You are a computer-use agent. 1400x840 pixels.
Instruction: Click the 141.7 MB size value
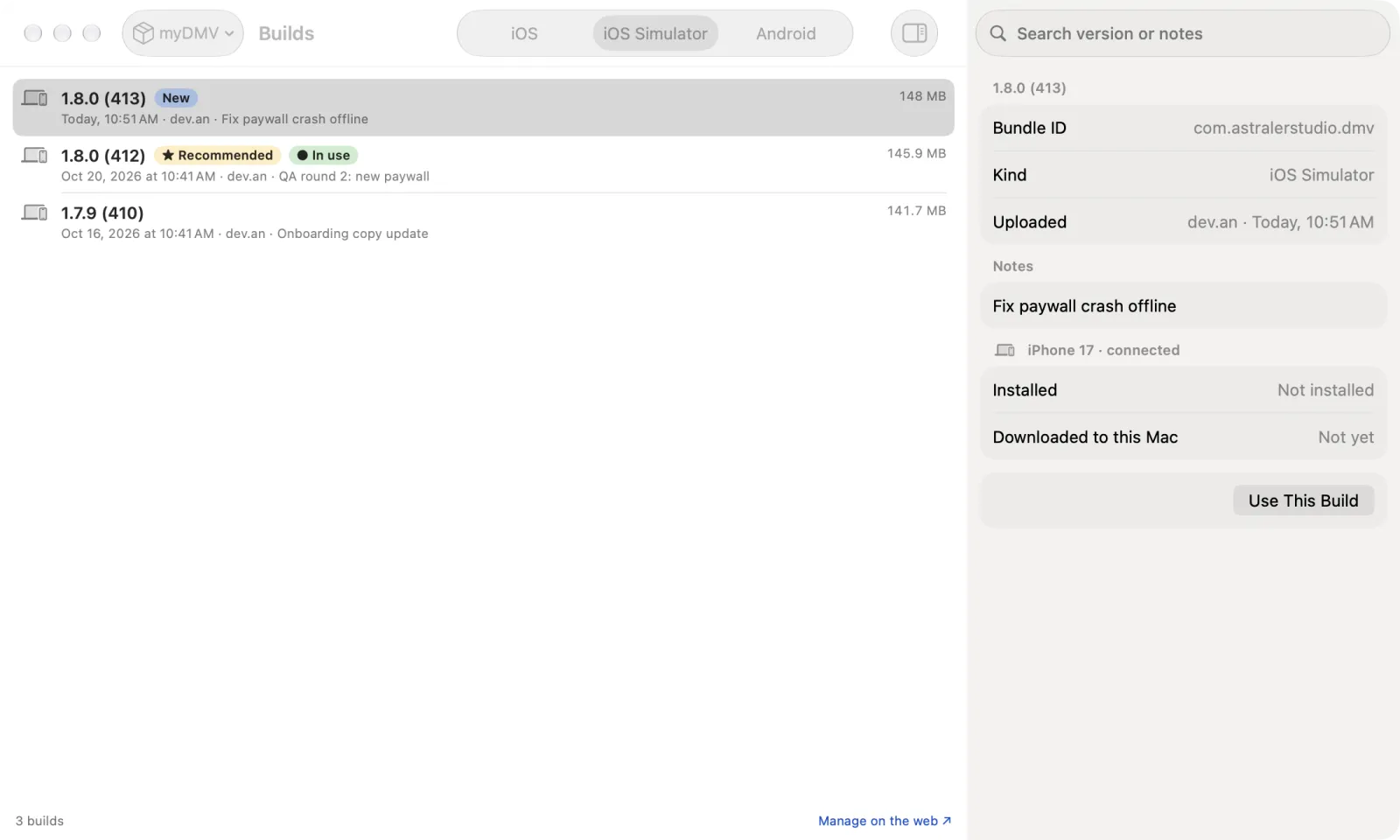(x=916, y=211)
